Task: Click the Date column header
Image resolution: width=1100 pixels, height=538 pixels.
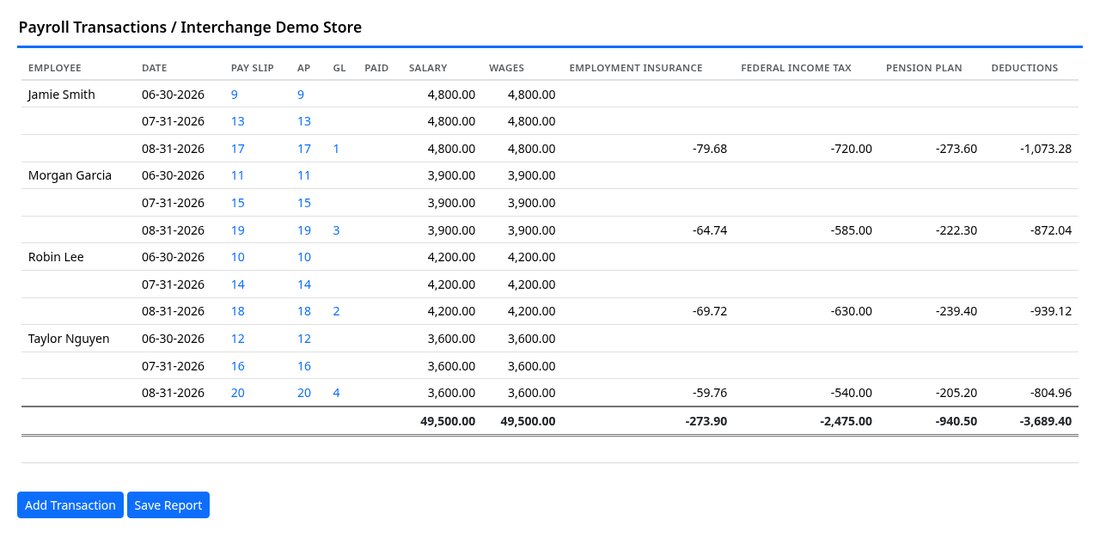Action: tap(154, 68)
